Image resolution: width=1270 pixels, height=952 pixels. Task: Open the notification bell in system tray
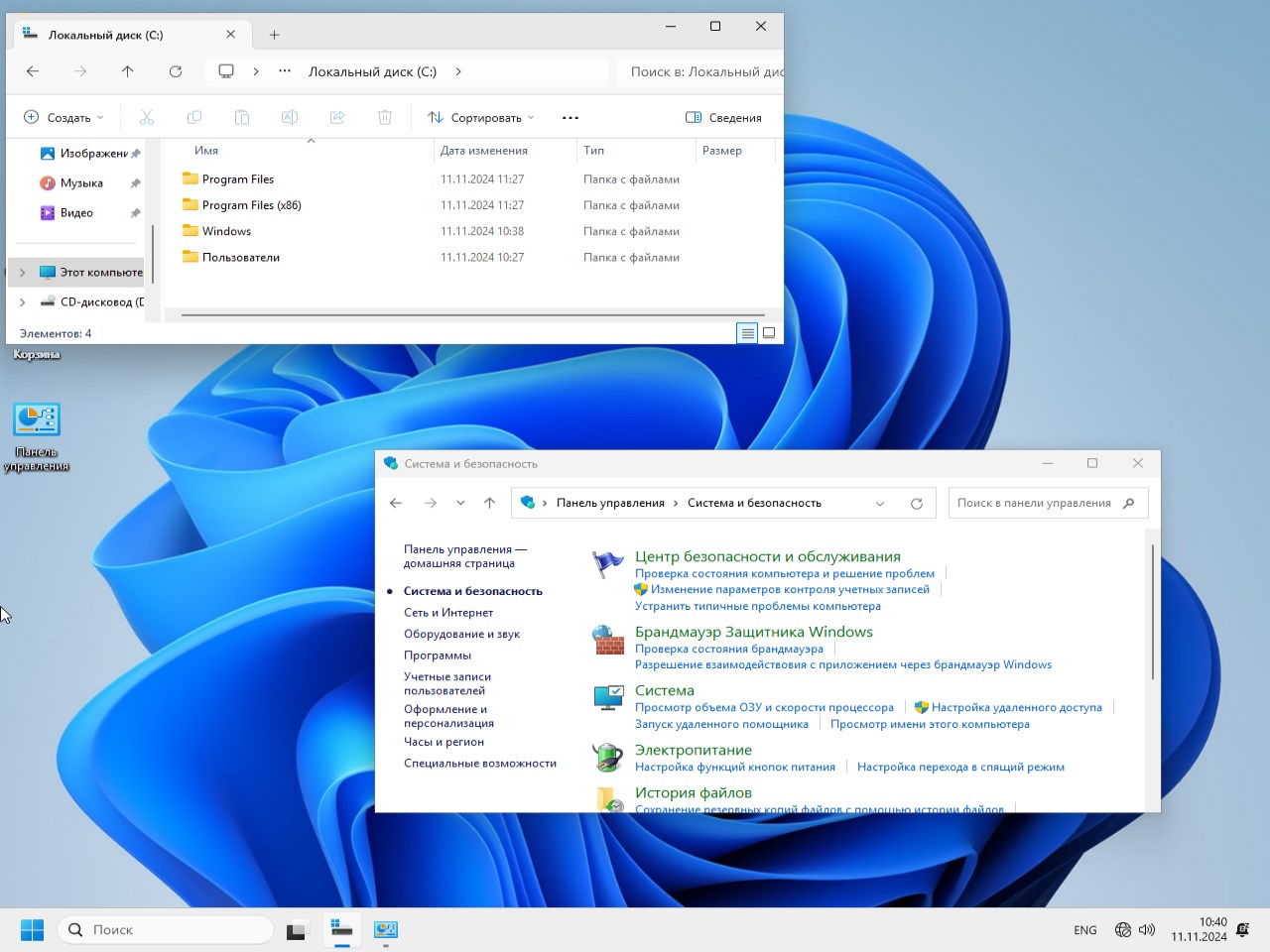1243,929
